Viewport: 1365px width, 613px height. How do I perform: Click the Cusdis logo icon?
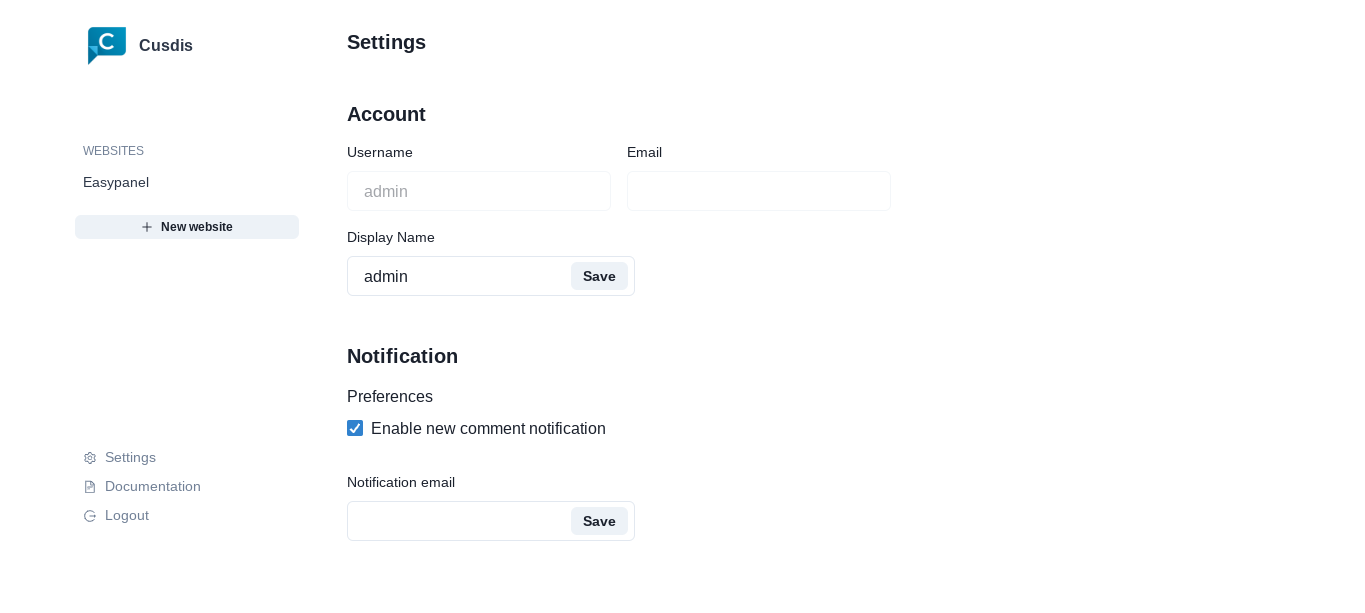click(x=106, y=45)
